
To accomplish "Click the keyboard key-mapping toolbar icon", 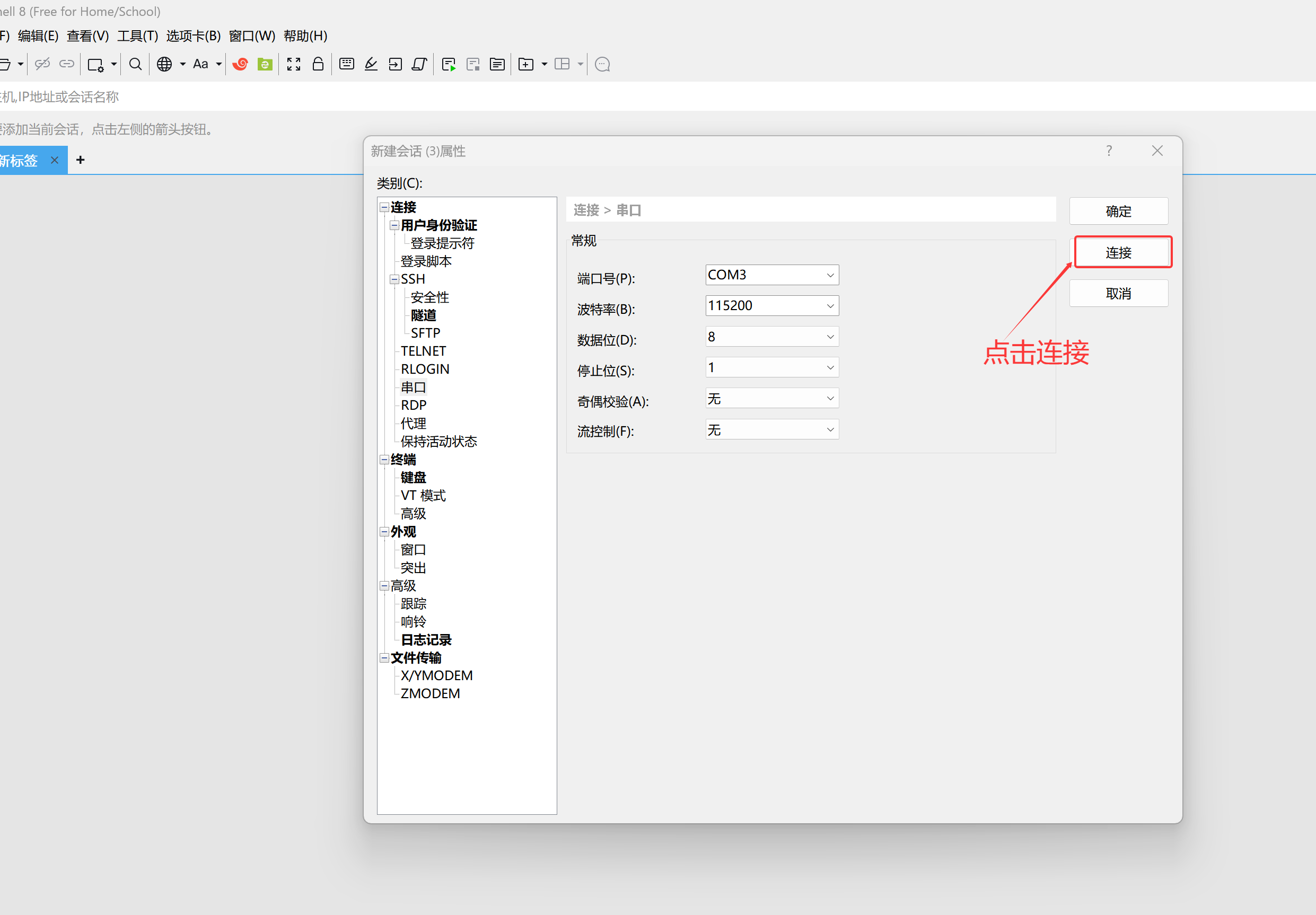I will tap(347, 64).
